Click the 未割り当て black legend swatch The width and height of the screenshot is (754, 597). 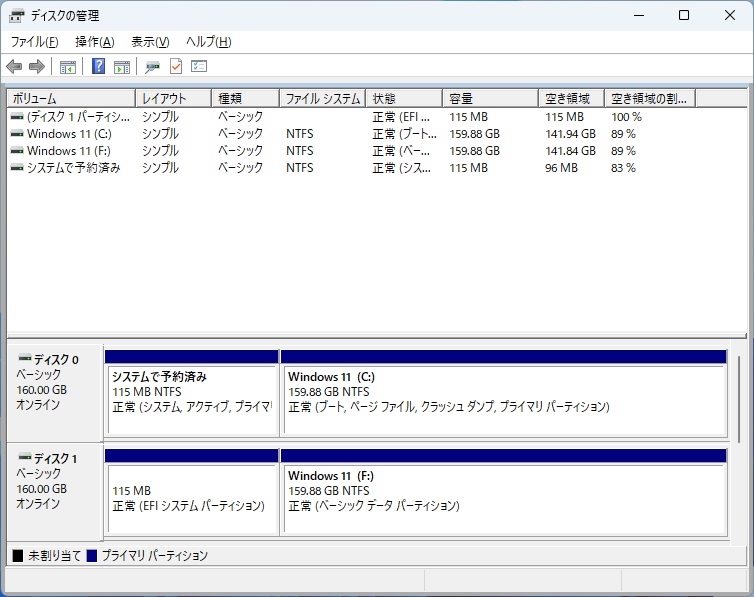click(x=18, y=556)
